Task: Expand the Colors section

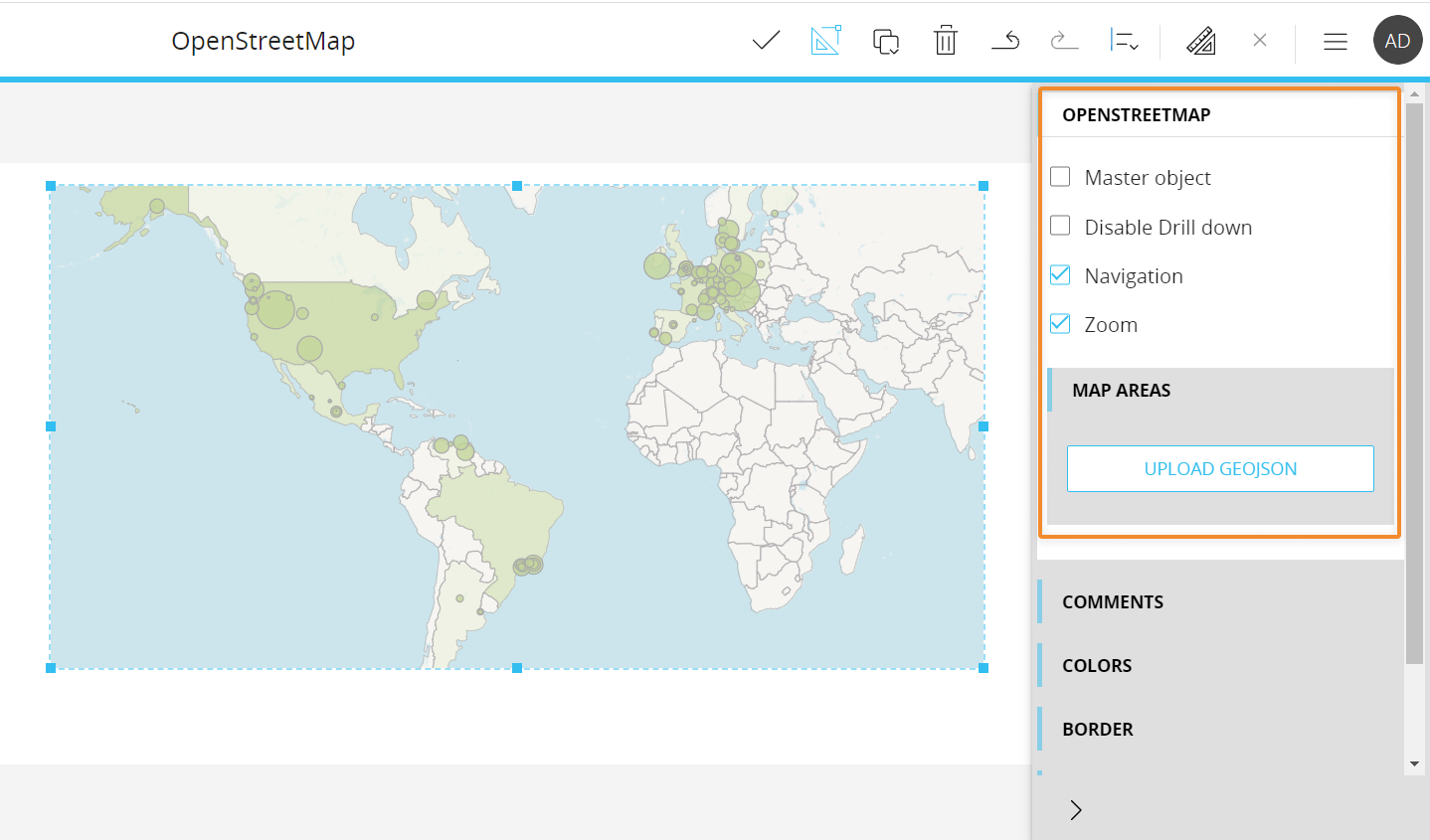Action: 1097,665
